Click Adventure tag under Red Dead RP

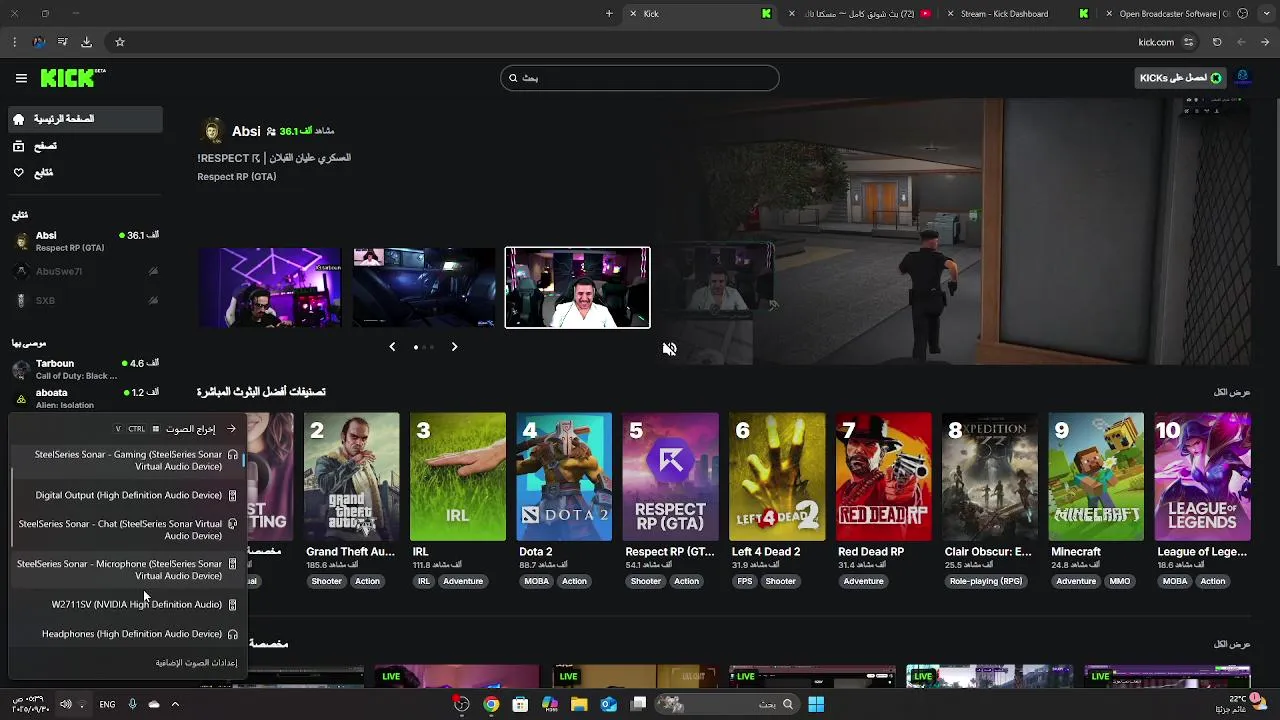863,581
